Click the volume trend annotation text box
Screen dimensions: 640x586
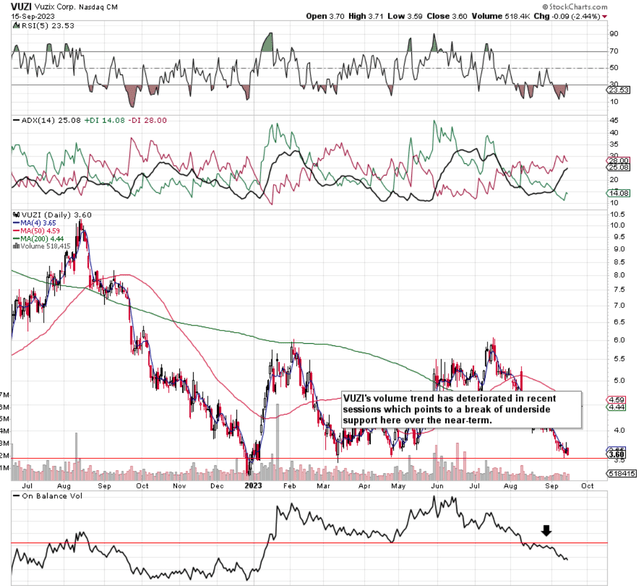tap(462, 409)
